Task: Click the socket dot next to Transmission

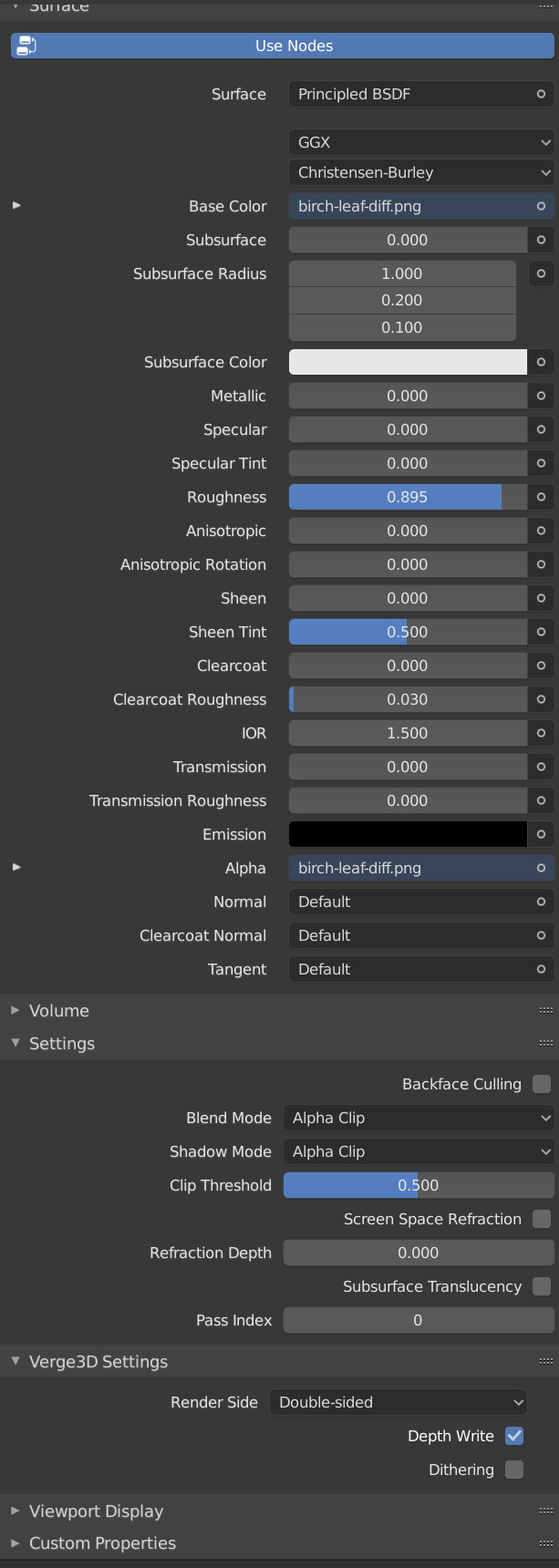Action: (541, 767)
